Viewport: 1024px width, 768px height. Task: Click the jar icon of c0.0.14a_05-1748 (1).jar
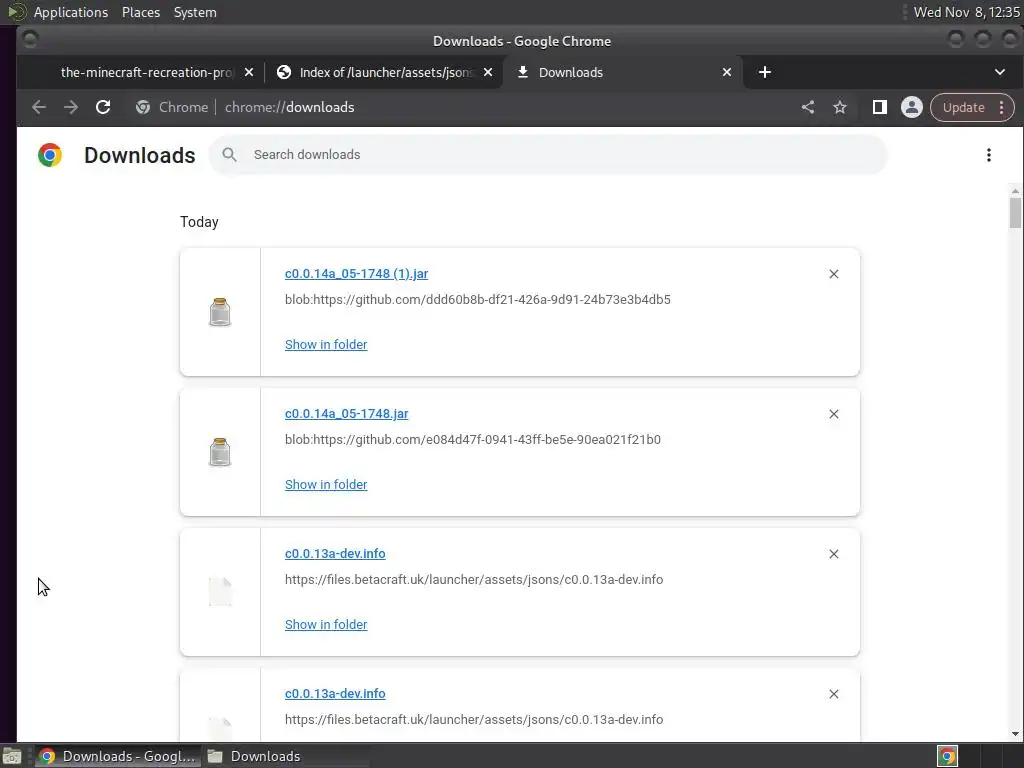click(220, 312)
